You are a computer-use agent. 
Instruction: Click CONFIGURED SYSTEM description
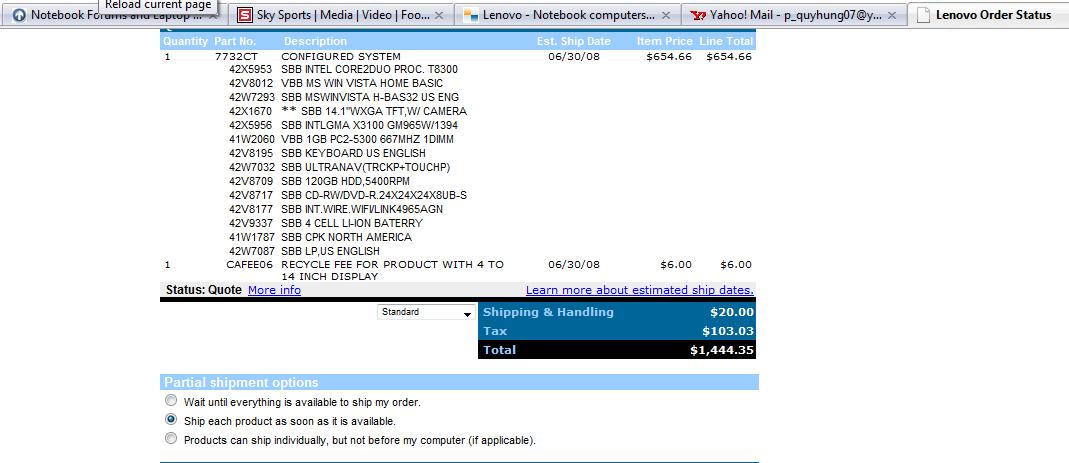[x=341, y=57]
